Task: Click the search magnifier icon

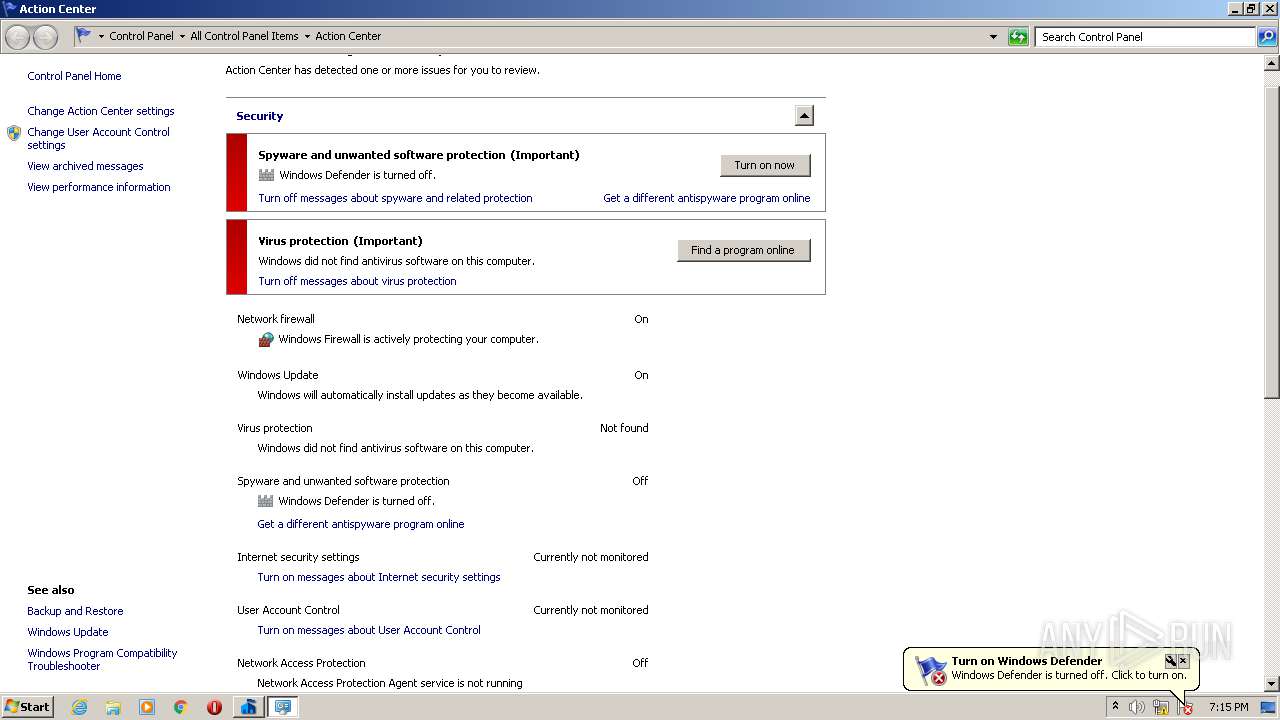Action: pyautogui.click(x=1266, y=37)
